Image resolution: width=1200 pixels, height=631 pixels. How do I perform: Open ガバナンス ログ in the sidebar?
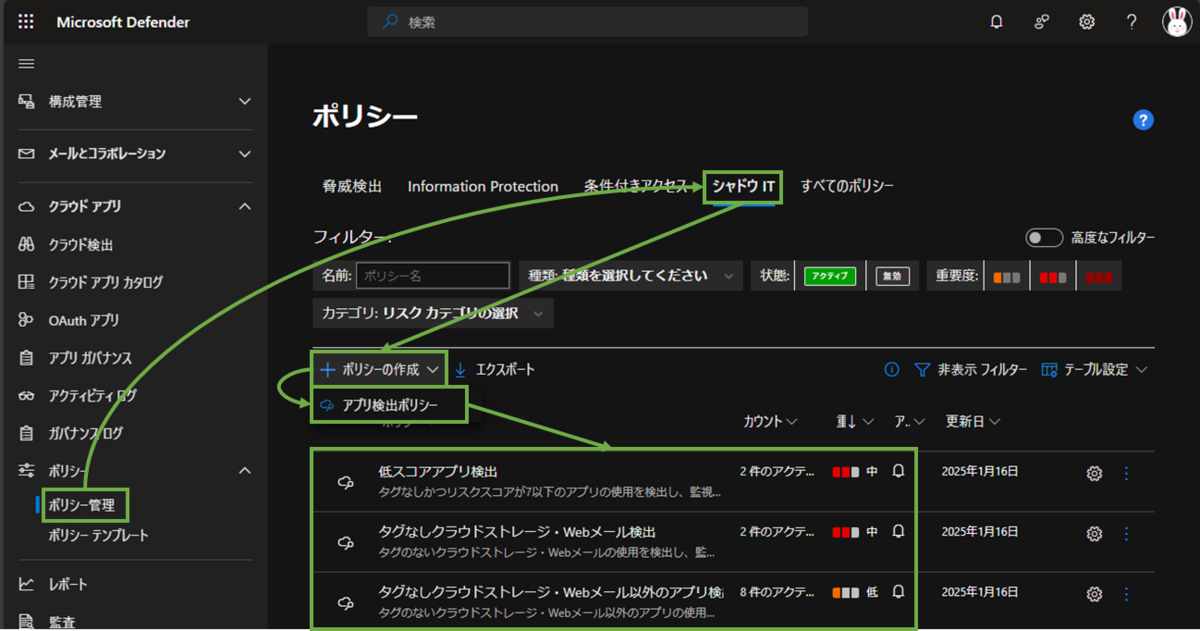(86, 433)
